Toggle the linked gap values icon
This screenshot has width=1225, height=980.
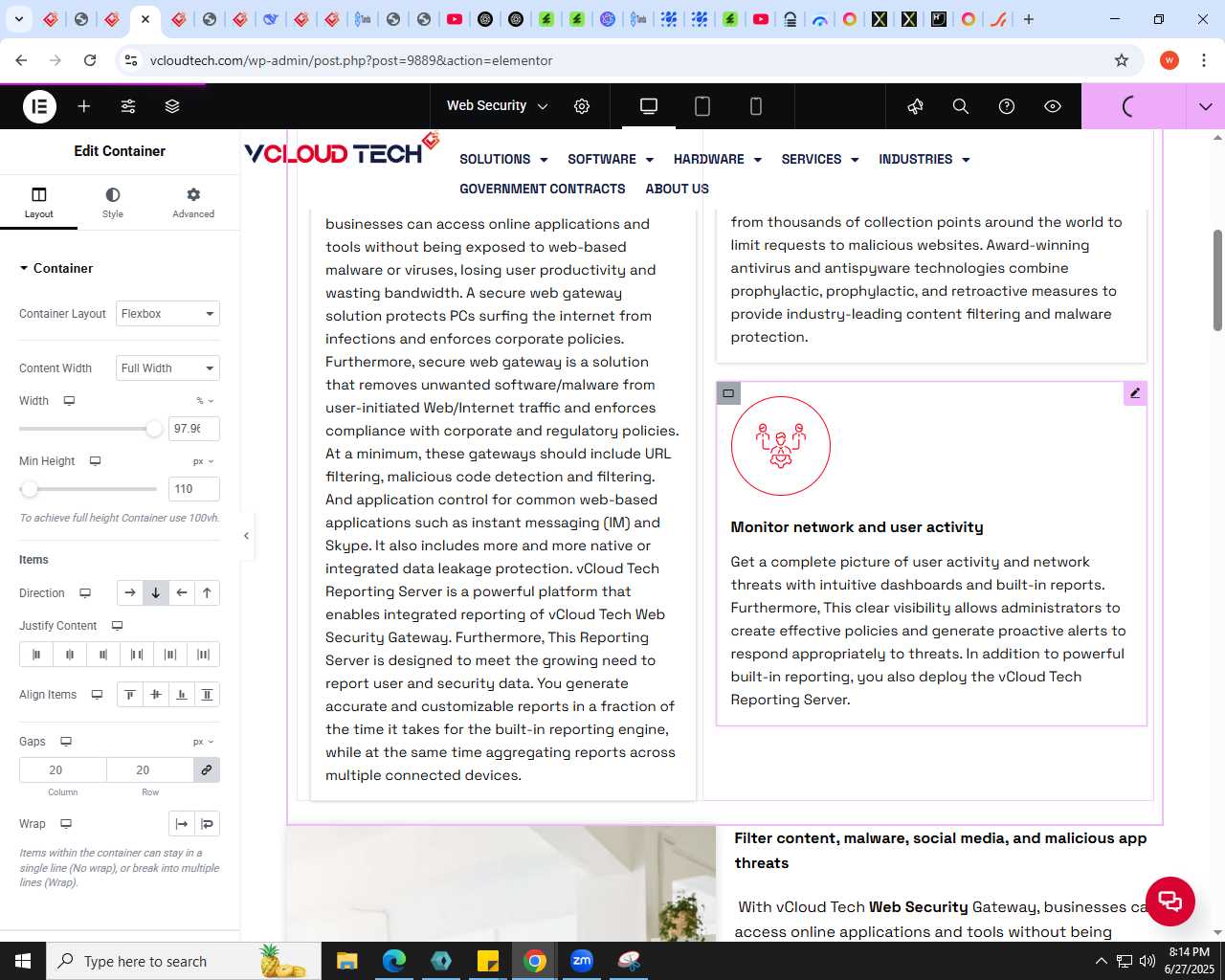pos(207,770)
